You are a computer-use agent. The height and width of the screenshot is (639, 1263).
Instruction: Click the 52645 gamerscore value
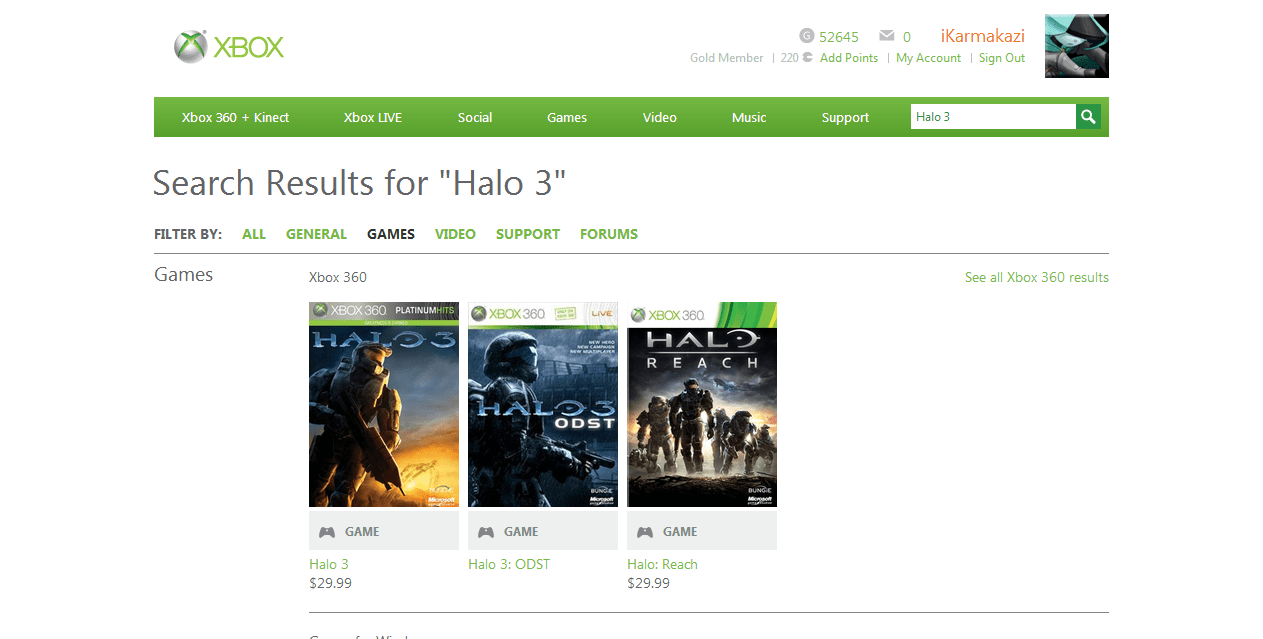tap(839, 37)
